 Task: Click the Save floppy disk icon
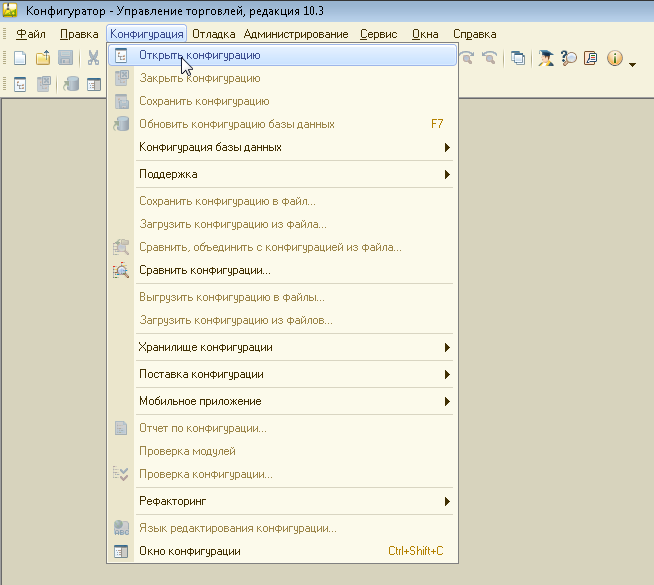tap(65, 58)
